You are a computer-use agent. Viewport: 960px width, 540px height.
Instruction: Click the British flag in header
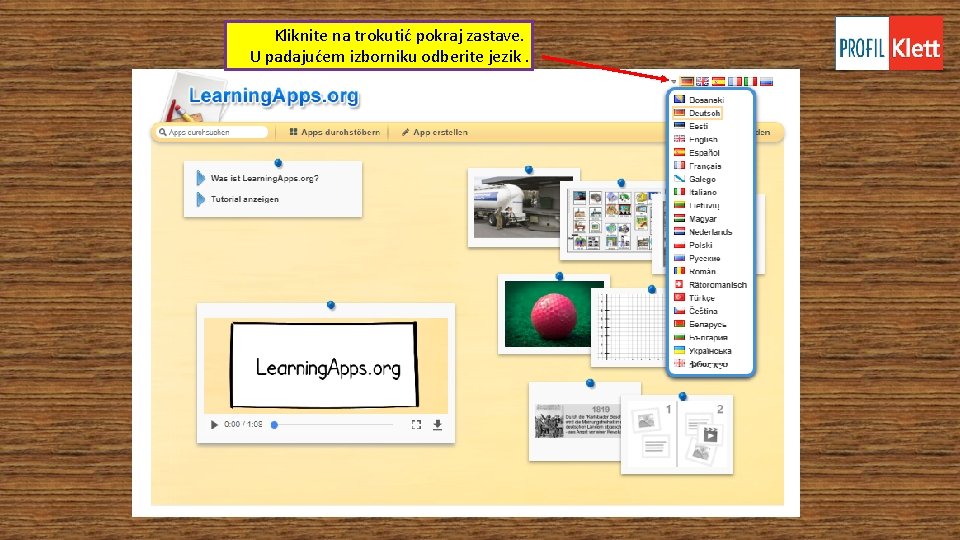[702, 81]
